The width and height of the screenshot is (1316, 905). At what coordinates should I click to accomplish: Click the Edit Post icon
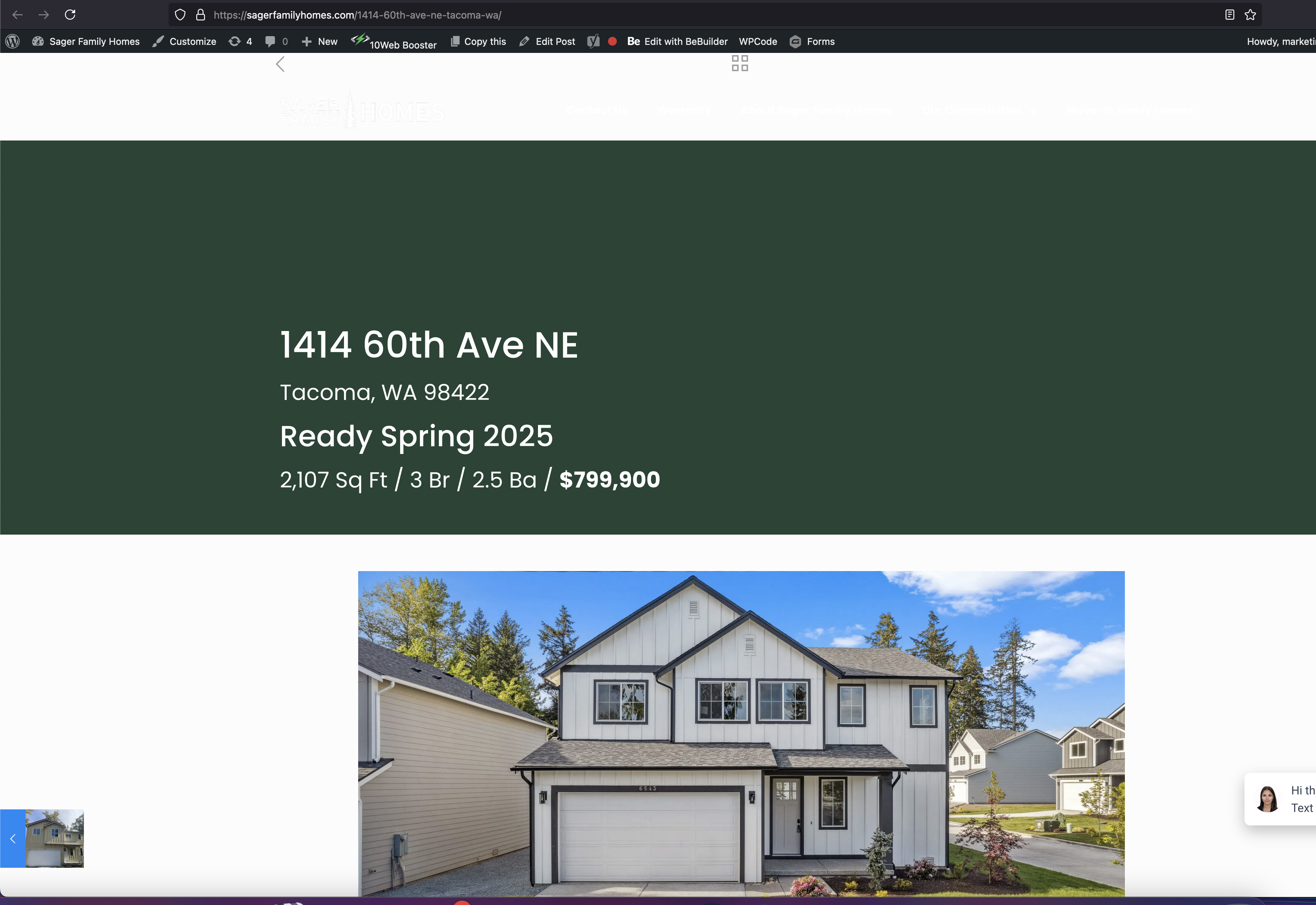pos(525,41)
